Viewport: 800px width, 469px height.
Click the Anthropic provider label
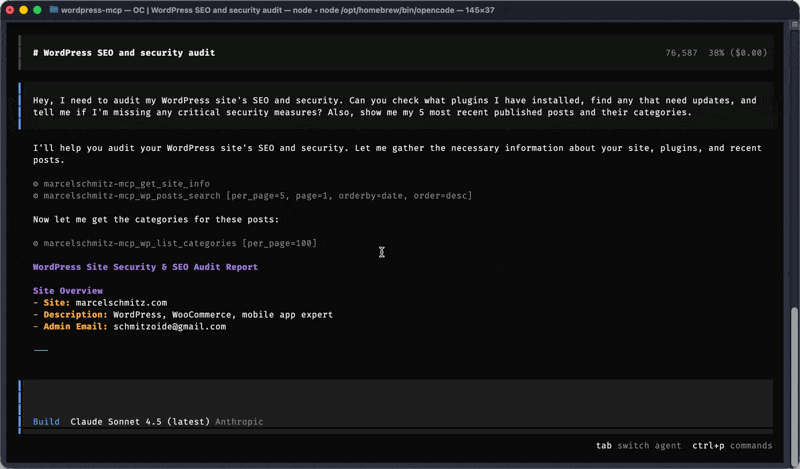(239, 422)
